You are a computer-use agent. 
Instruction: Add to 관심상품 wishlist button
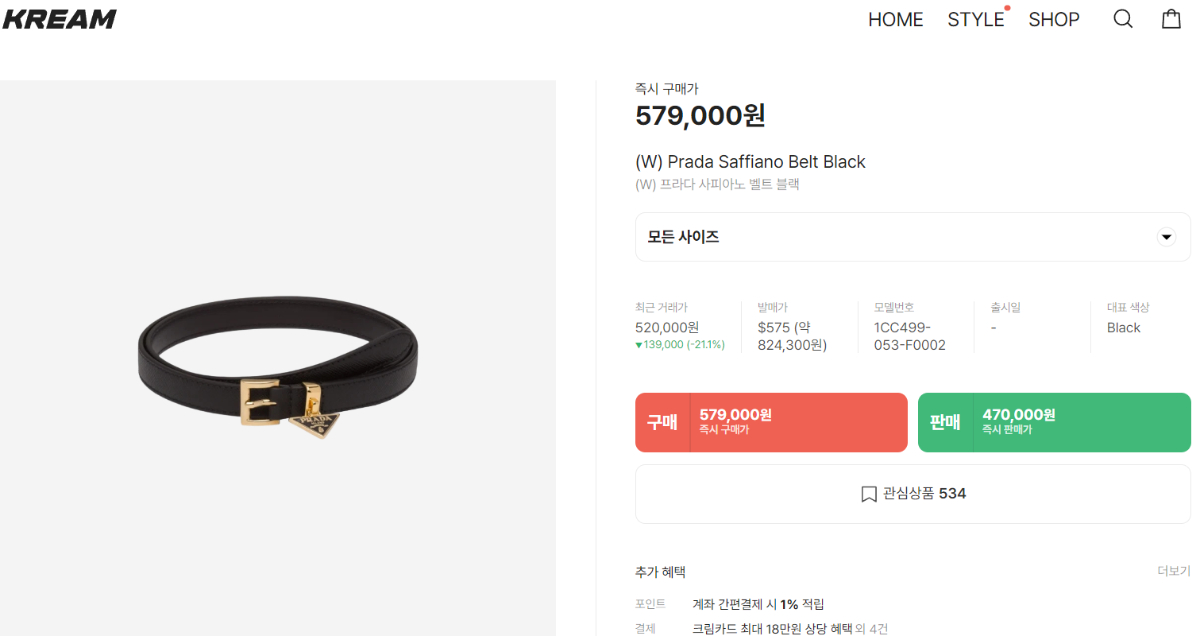[913, 494]
